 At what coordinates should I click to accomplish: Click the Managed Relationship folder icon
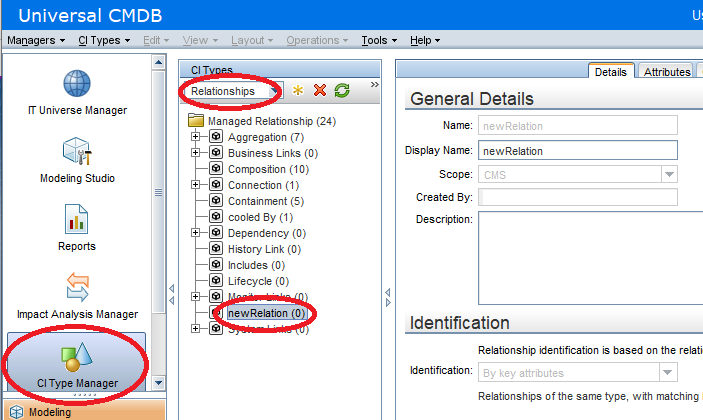(x=195, y=121)
